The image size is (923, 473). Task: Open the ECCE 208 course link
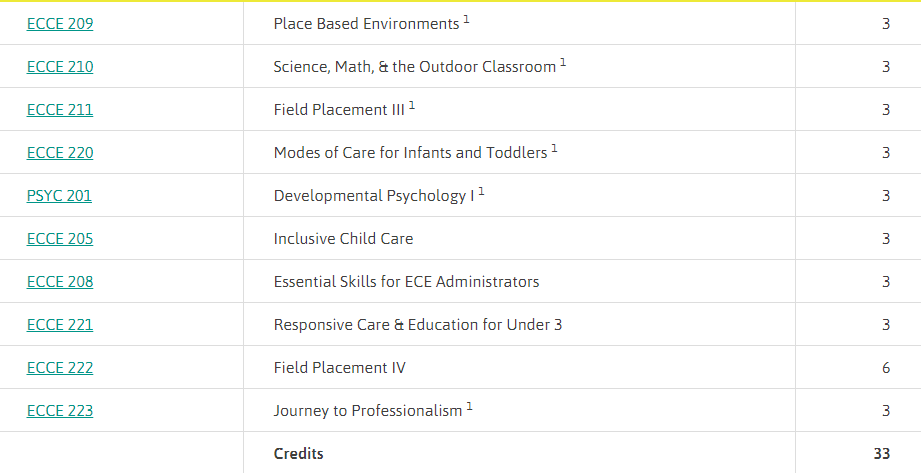[60, 282]
